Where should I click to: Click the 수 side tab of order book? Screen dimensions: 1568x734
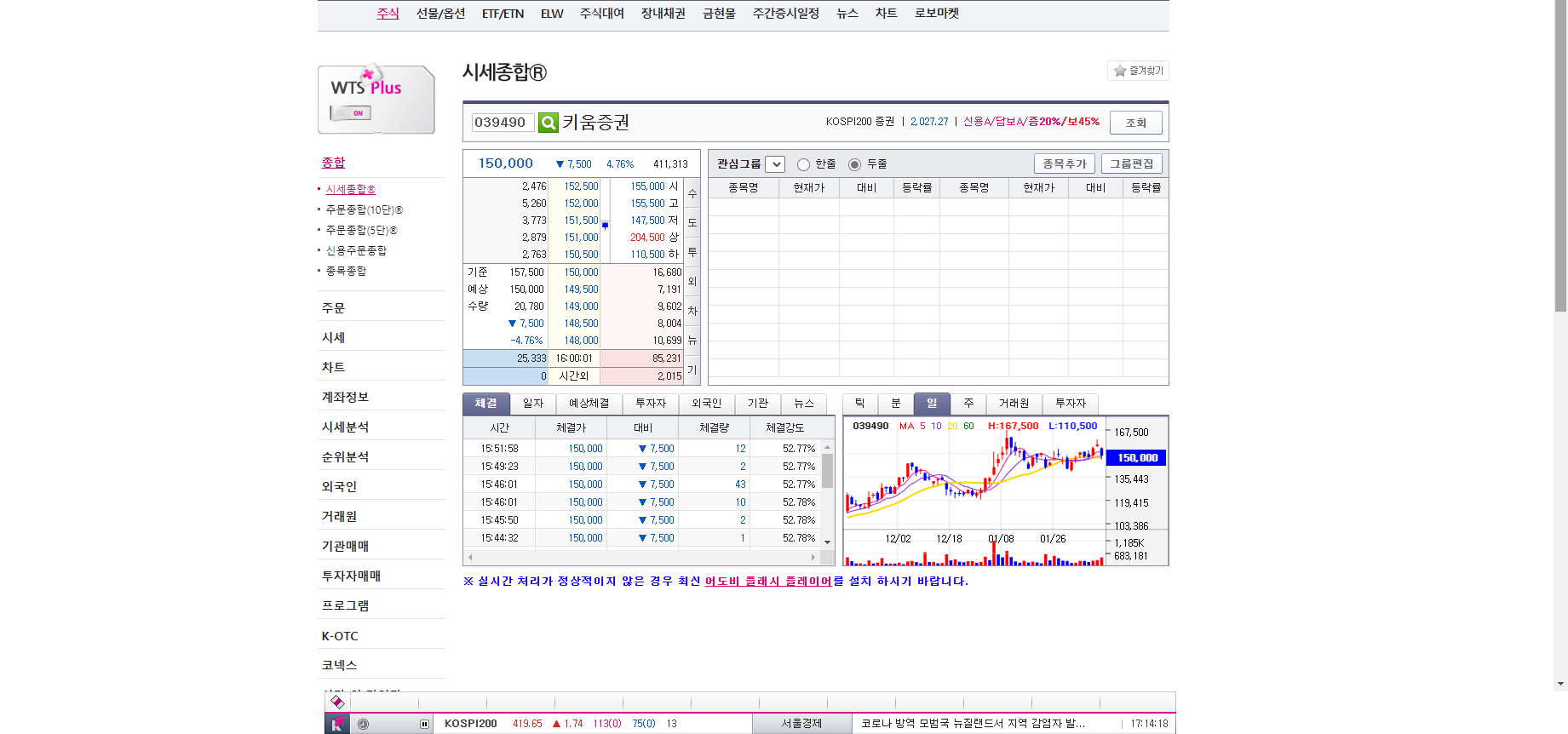(692, 194)
